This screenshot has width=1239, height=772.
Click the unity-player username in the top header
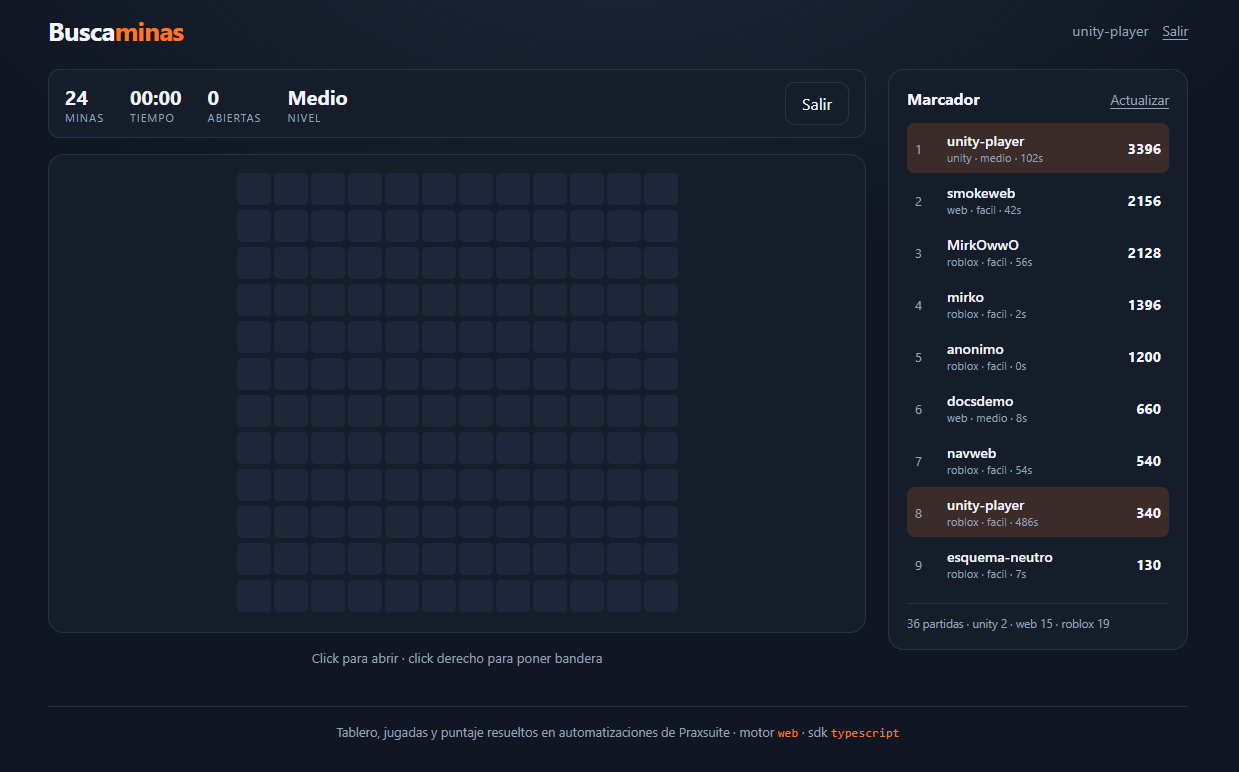tap(1110, 32)
